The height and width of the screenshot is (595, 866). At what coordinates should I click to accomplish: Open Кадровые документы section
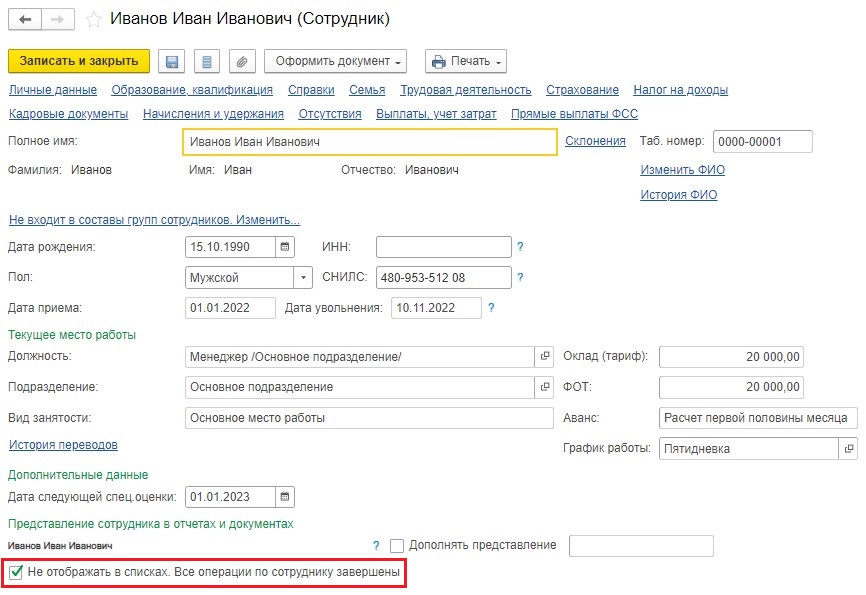coord(68,114)
